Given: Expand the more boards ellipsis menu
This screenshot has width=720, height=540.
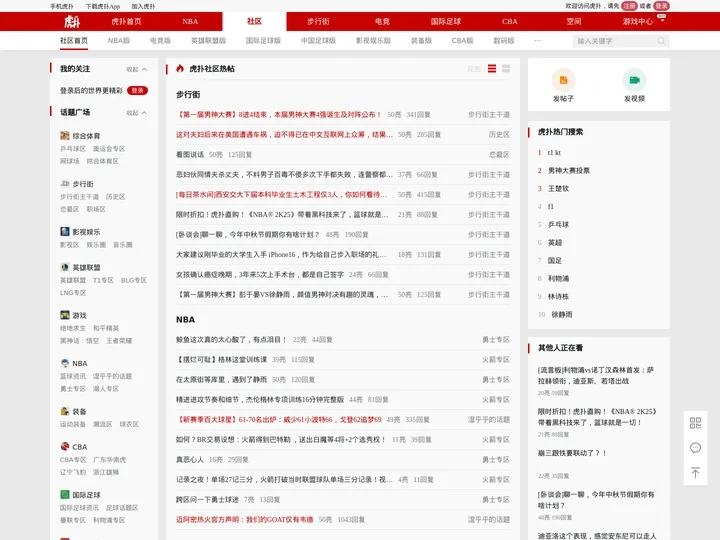Looking at the screenshot, I should coord(537,40).
